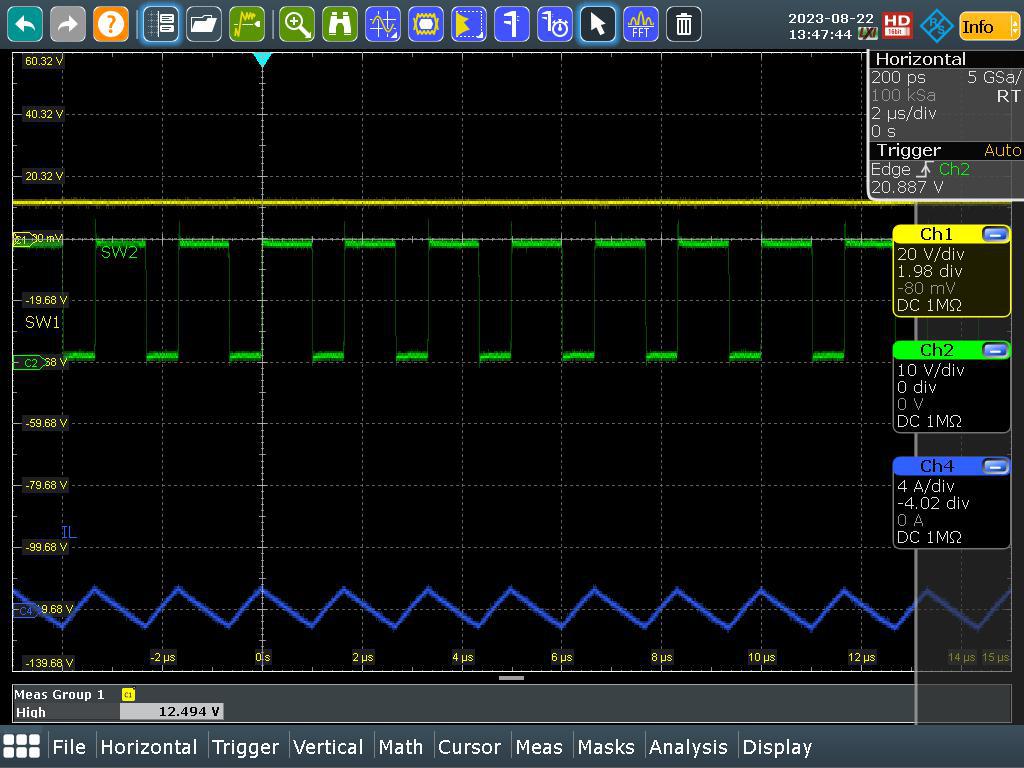Open the Auto trigger mode selector
The height and width of the screenshot is (768, 1024).
1005,150
